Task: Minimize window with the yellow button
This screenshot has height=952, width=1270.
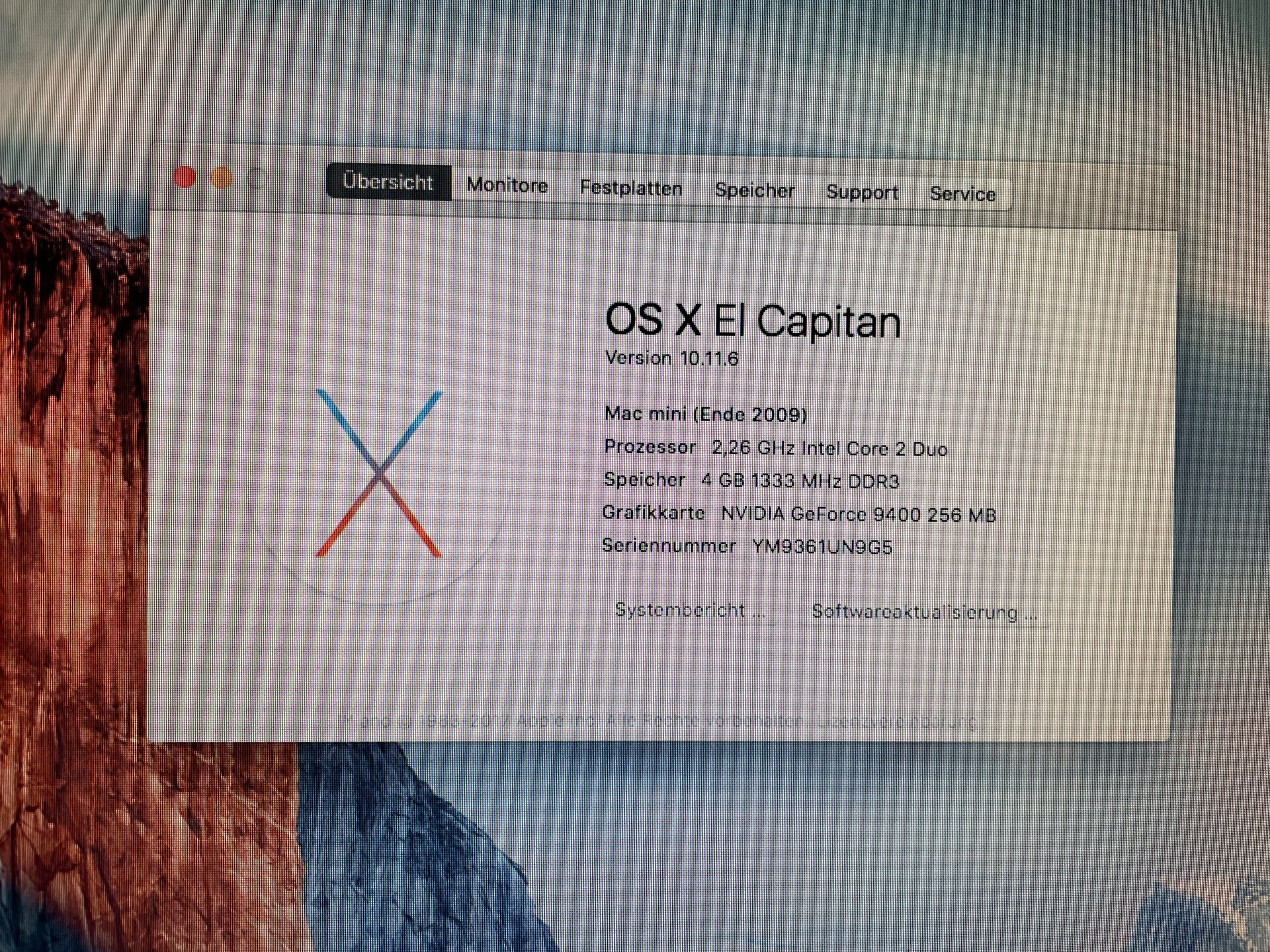Action: (x=221, y=178)
